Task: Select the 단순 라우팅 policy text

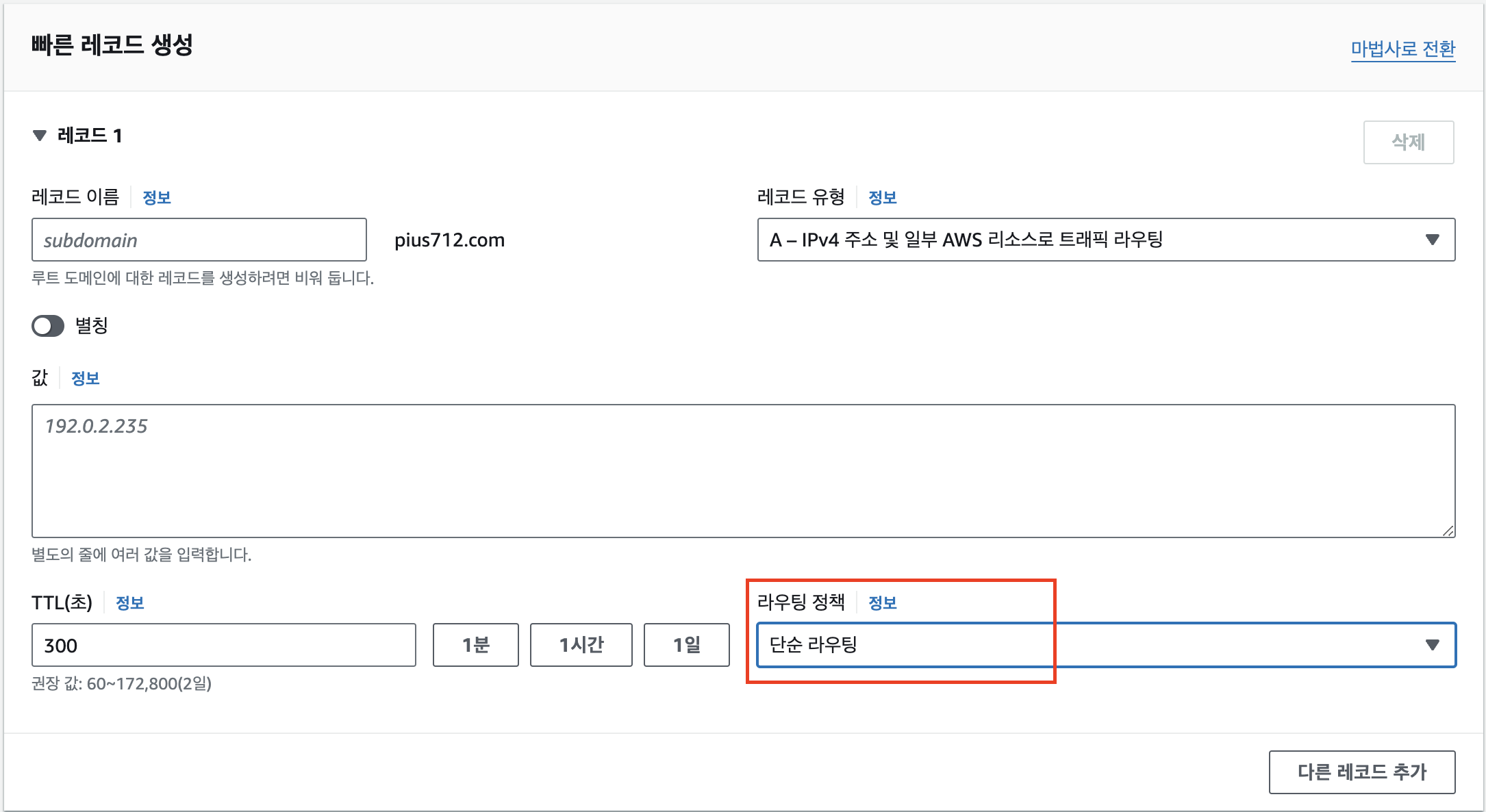Action: [x=814, y=645]
